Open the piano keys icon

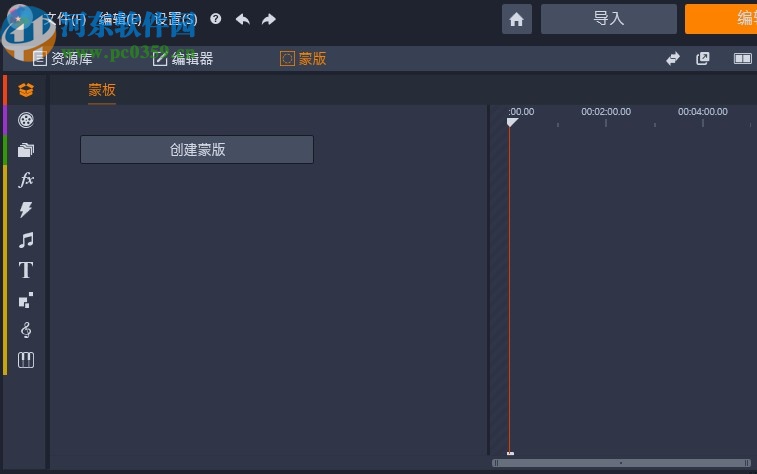(x=26, y=360)
